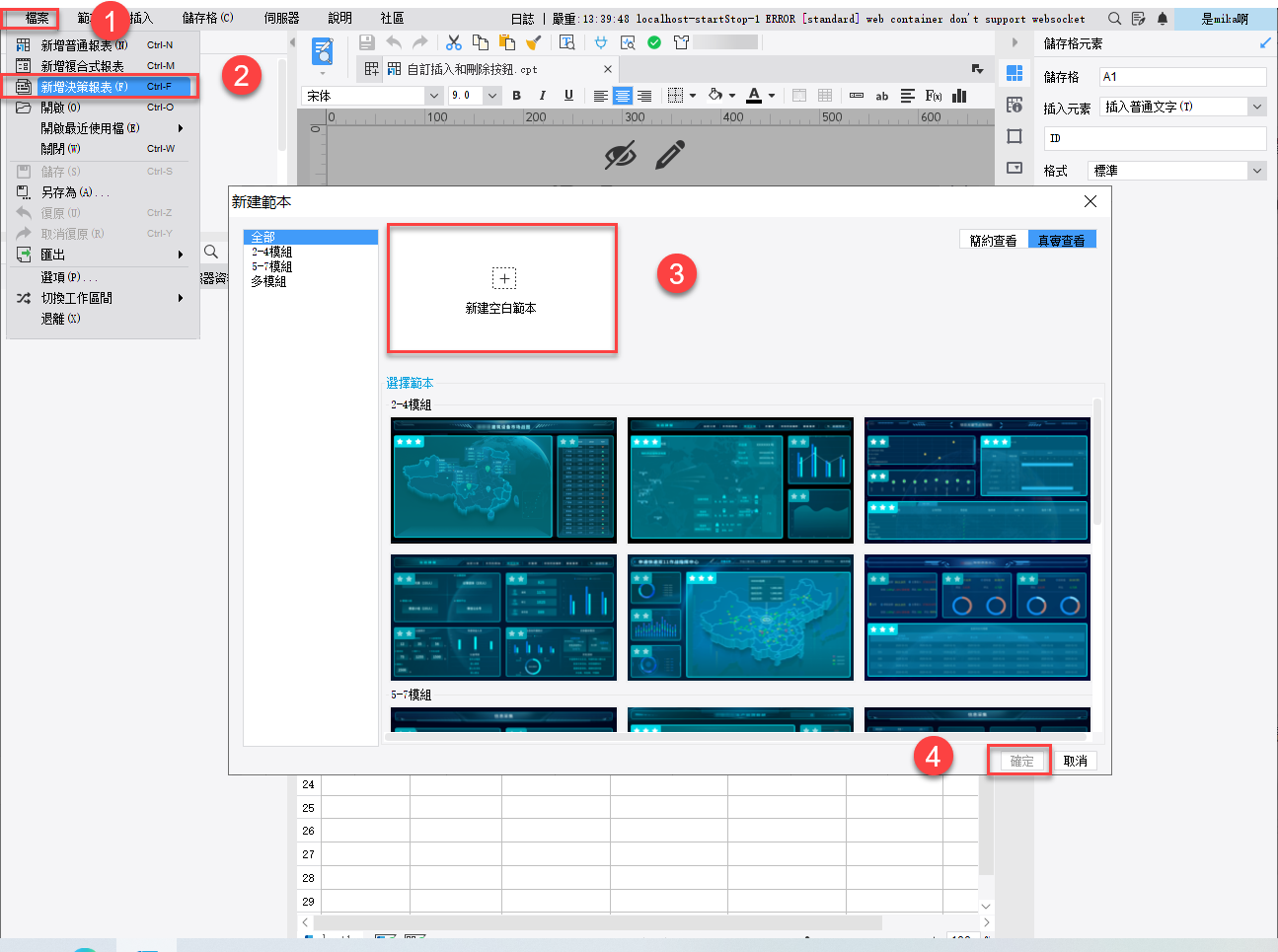Choose 新增複合式報表 menu entry
Screen dimensions: 1278x952
103,66
